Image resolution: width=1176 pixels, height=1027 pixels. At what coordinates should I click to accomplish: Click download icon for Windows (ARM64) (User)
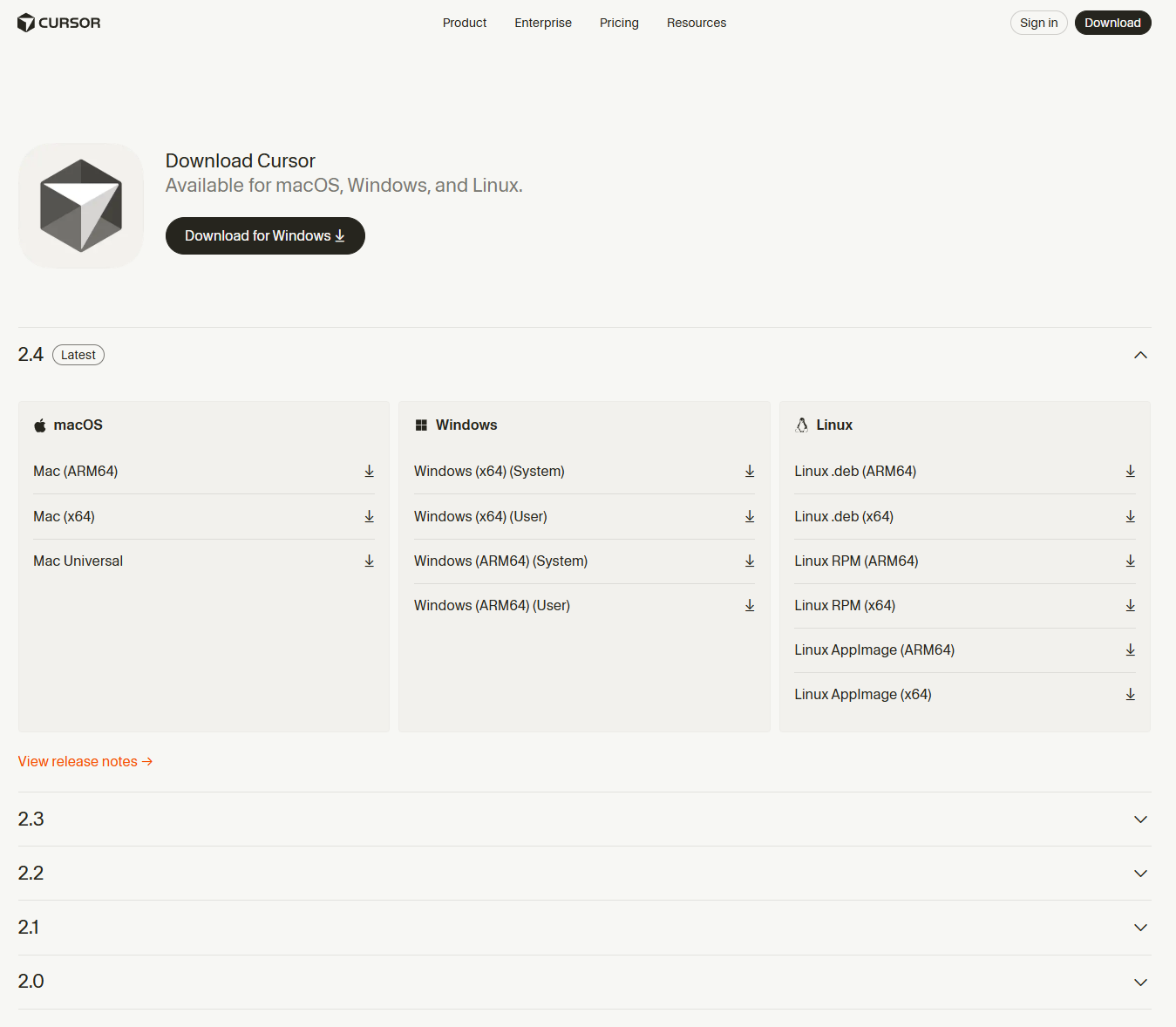click(749, 605)
